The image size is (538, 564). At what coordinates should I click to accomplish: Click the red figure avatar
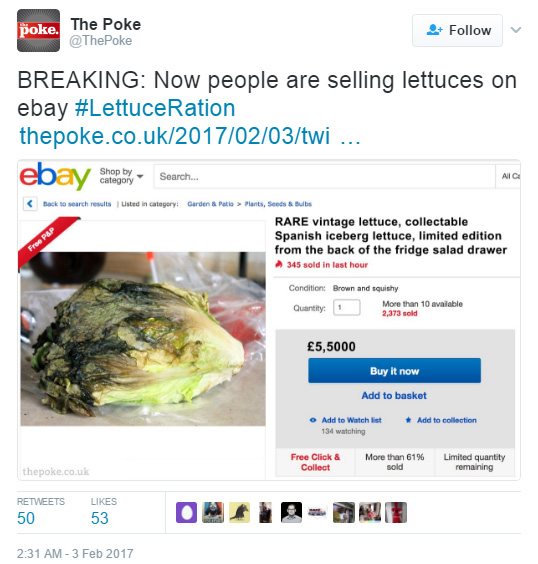click(396, 512)
